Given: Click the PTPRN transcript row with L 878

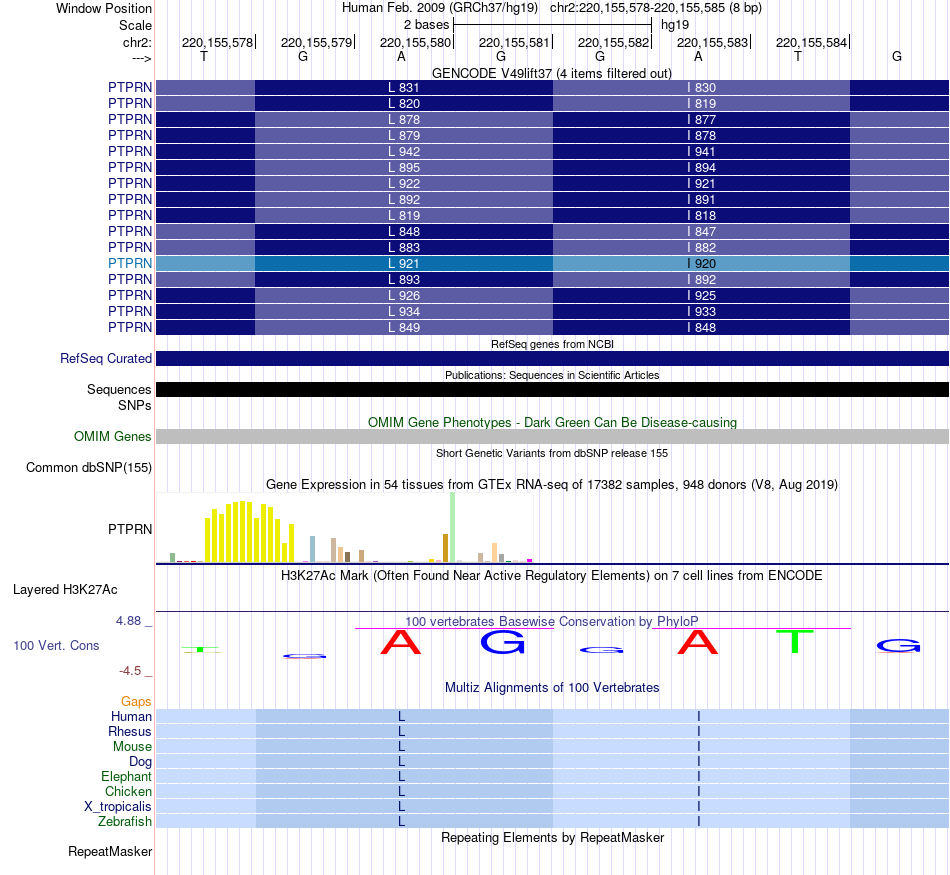Looking at the screenshot, I should pos(552,119).
